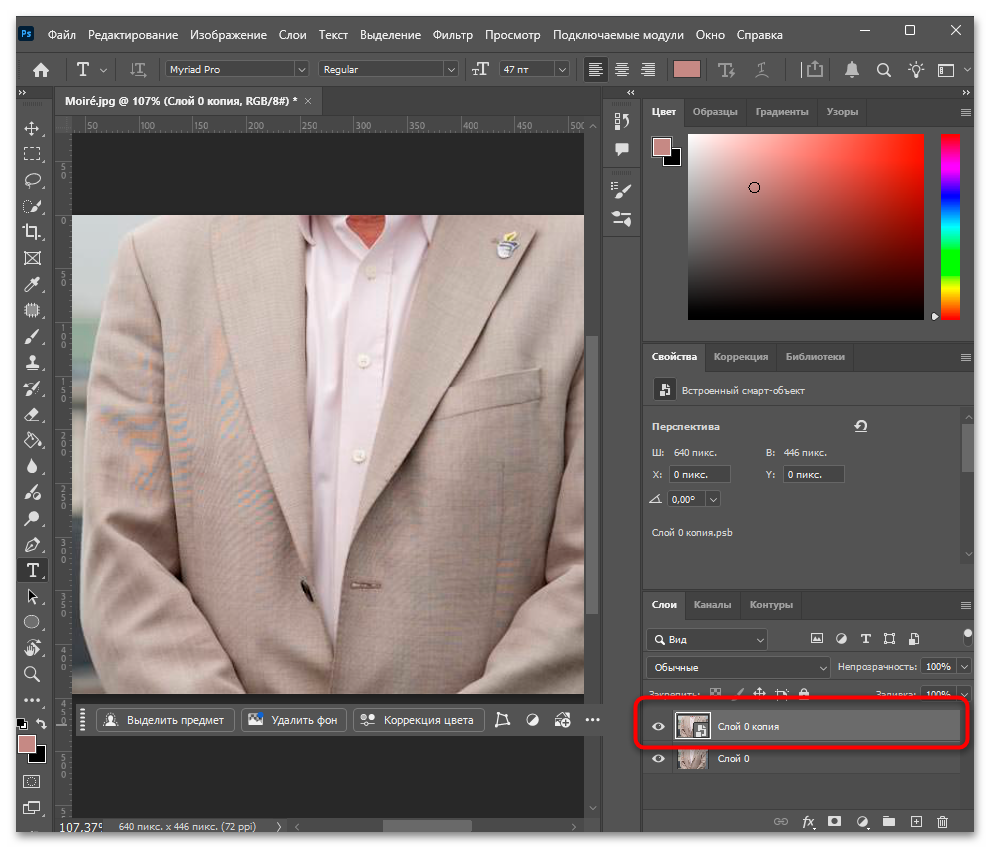Select the Pen tool

tap(32, 544)
